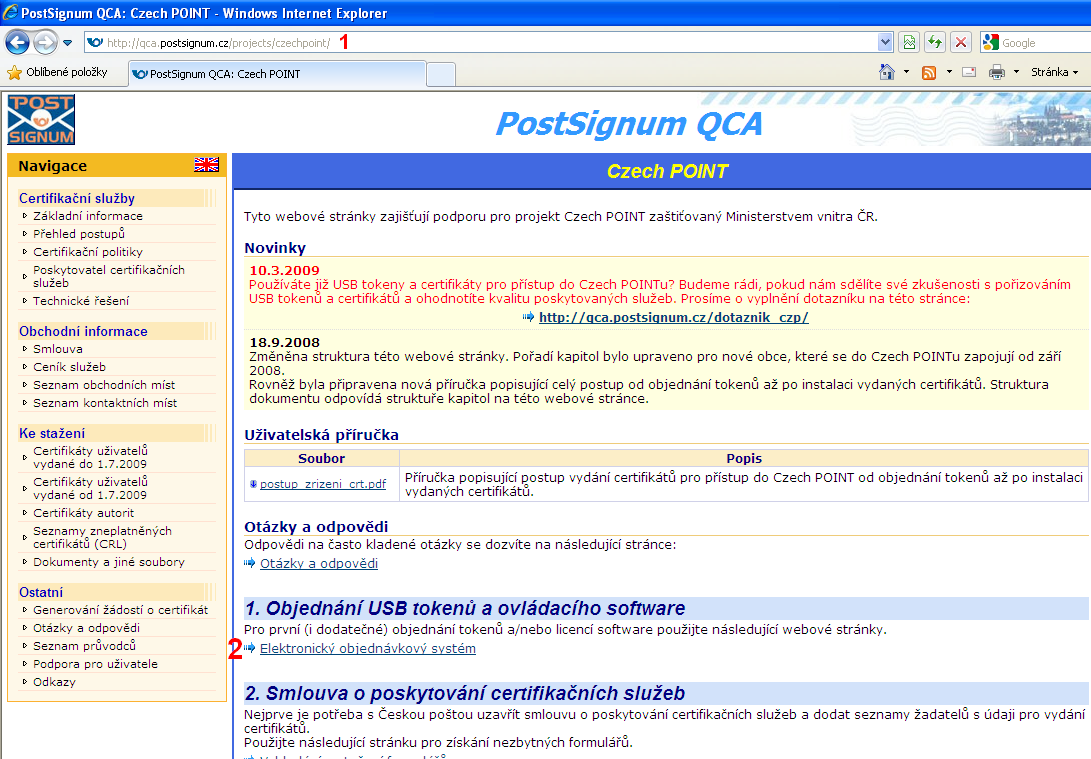
Task: Go forward with the browser Forward arrow
Action: (45, 42)
